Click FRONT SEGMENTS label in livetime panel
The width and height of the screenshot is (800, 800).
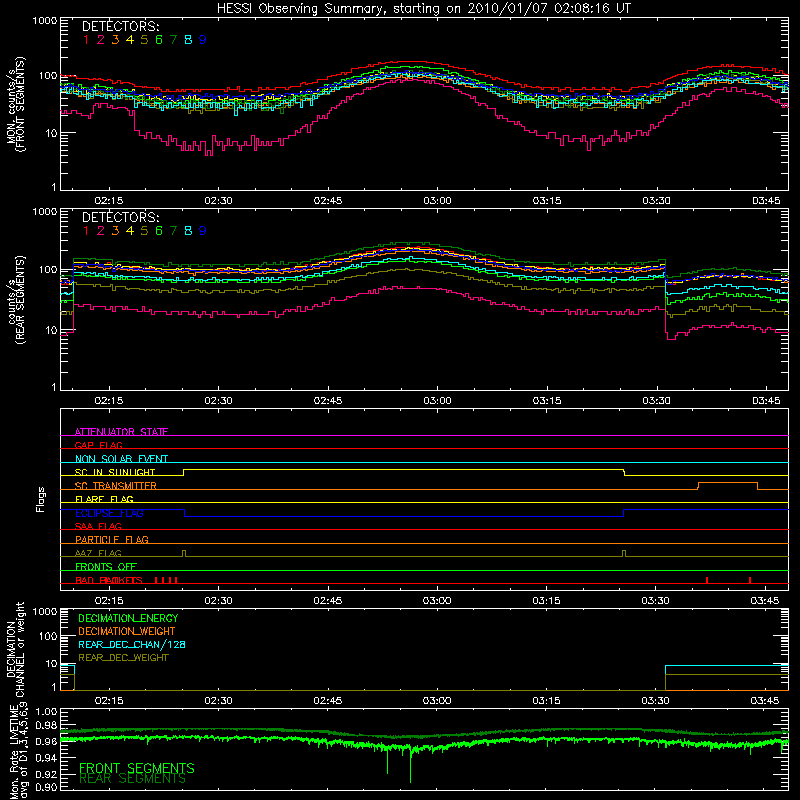137,768
